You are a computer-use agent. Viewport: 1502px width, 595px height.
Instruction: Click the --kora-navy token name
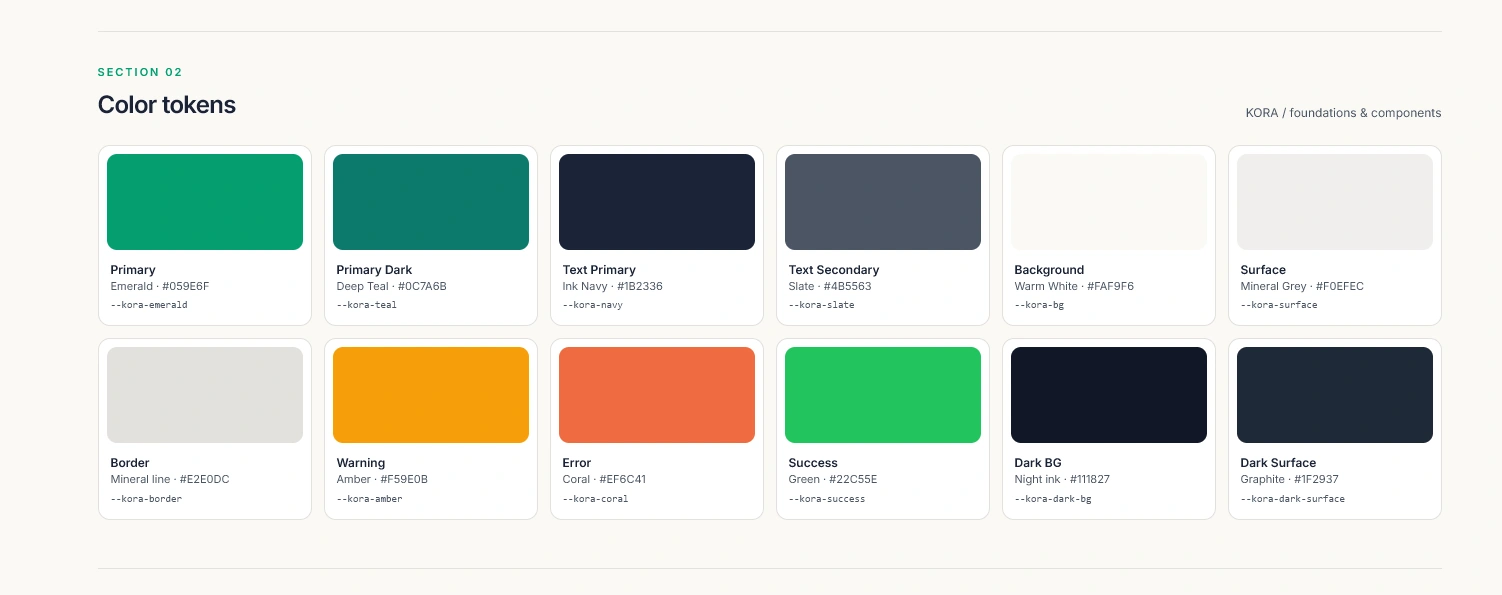tap(593, 305)
